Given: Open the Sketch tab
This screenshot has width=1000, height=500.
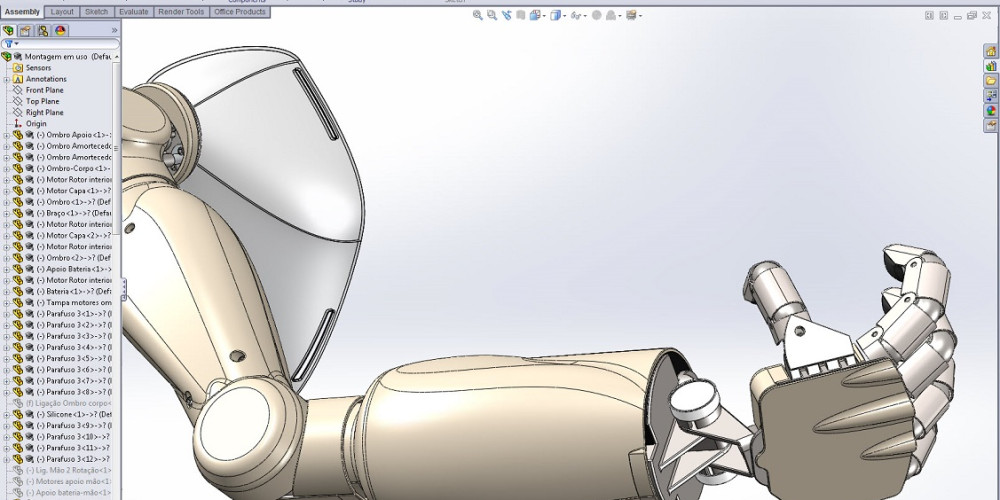Looking at the screenshot, I should click(96, 11).
